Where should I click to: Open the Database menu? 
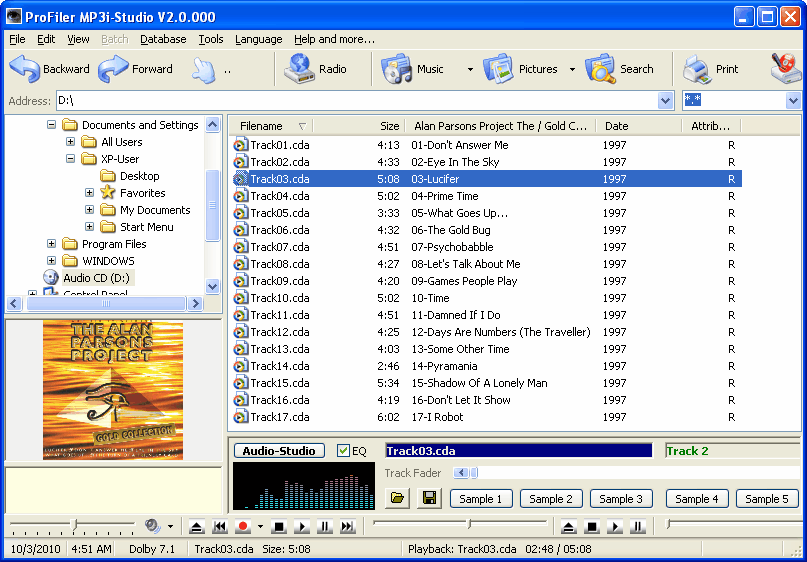click(x=163, y=39)
